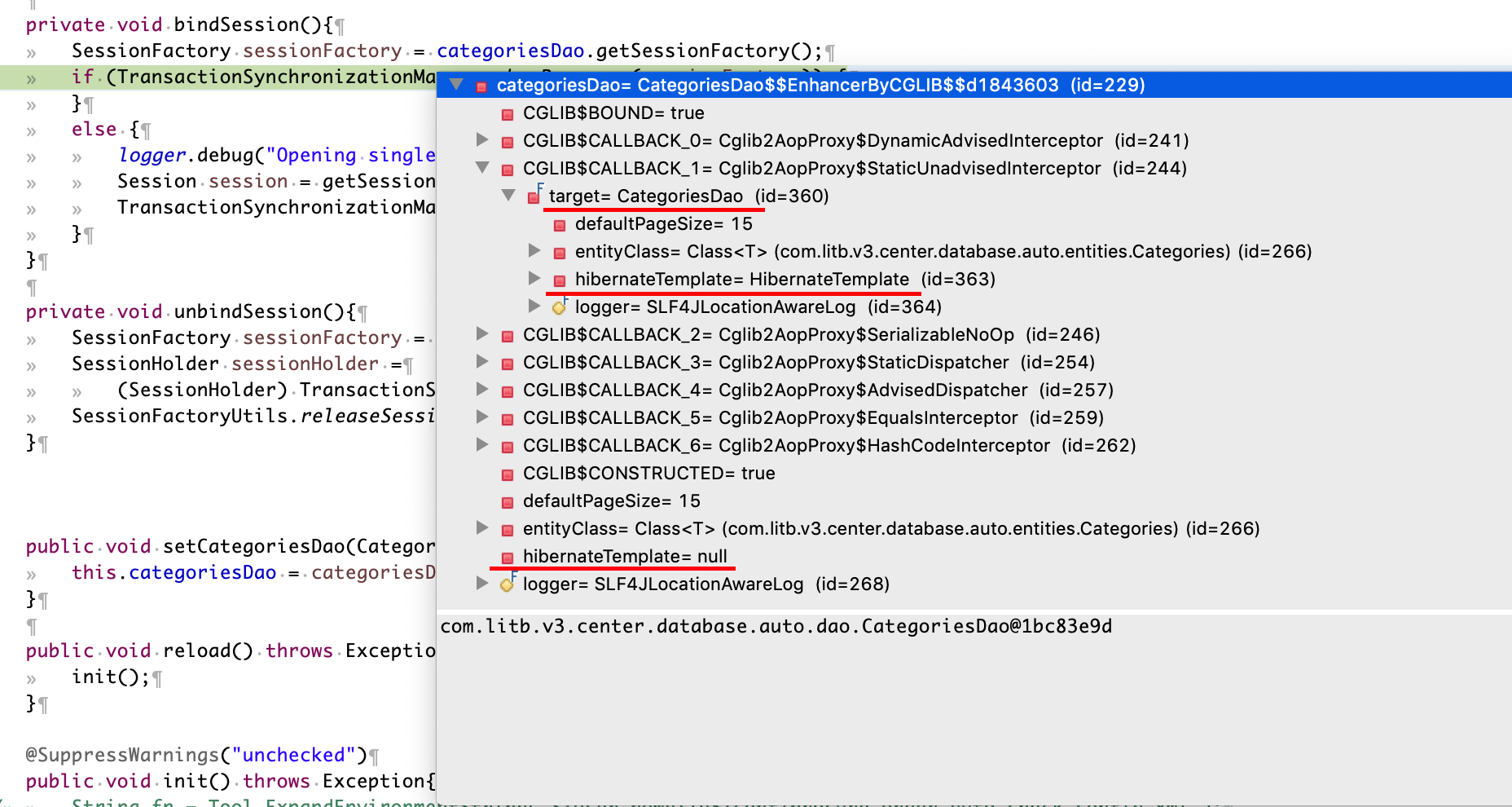Click field icon of CGLIB$CALLBACK_2

pos(508,336)
